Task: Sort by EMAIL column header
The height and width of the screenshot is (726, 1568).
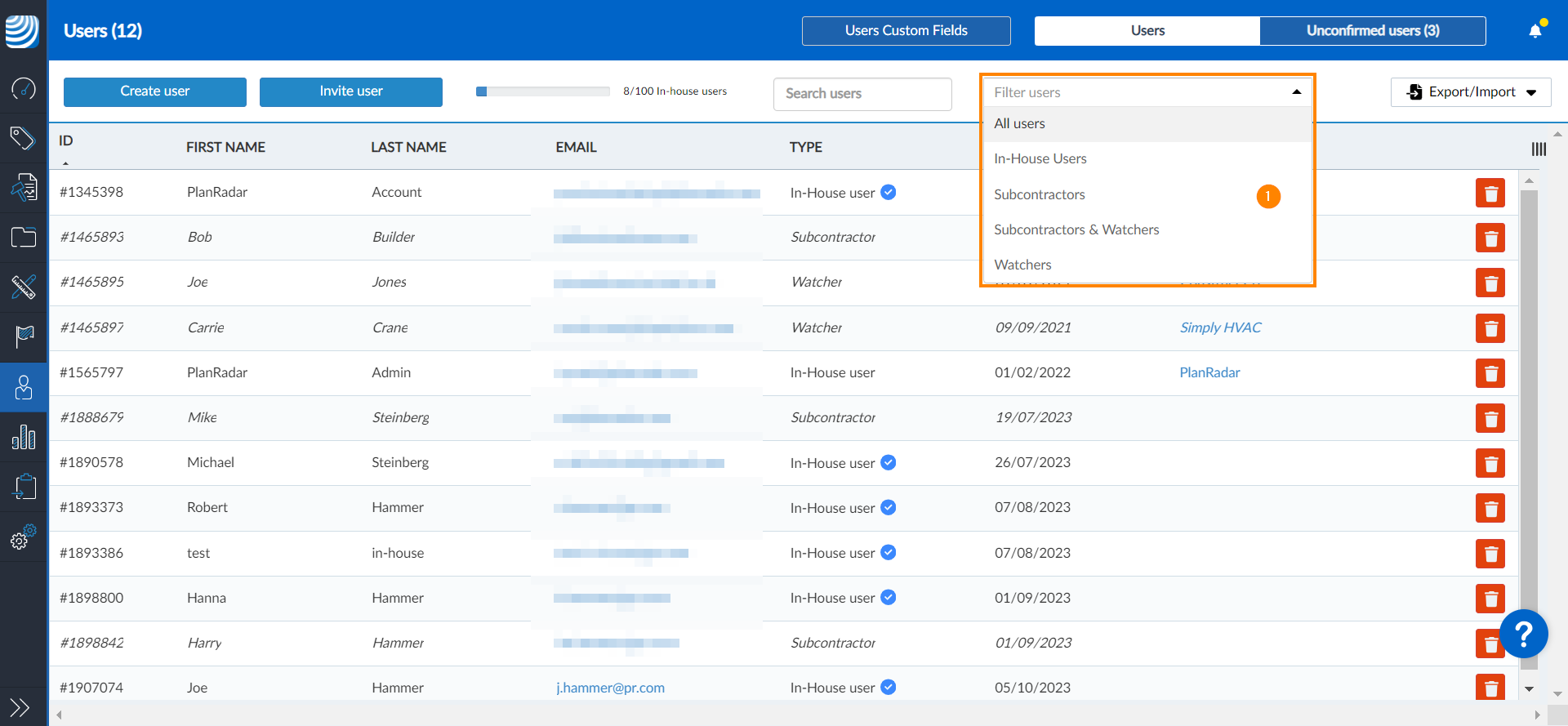Action: coord(576,147)
